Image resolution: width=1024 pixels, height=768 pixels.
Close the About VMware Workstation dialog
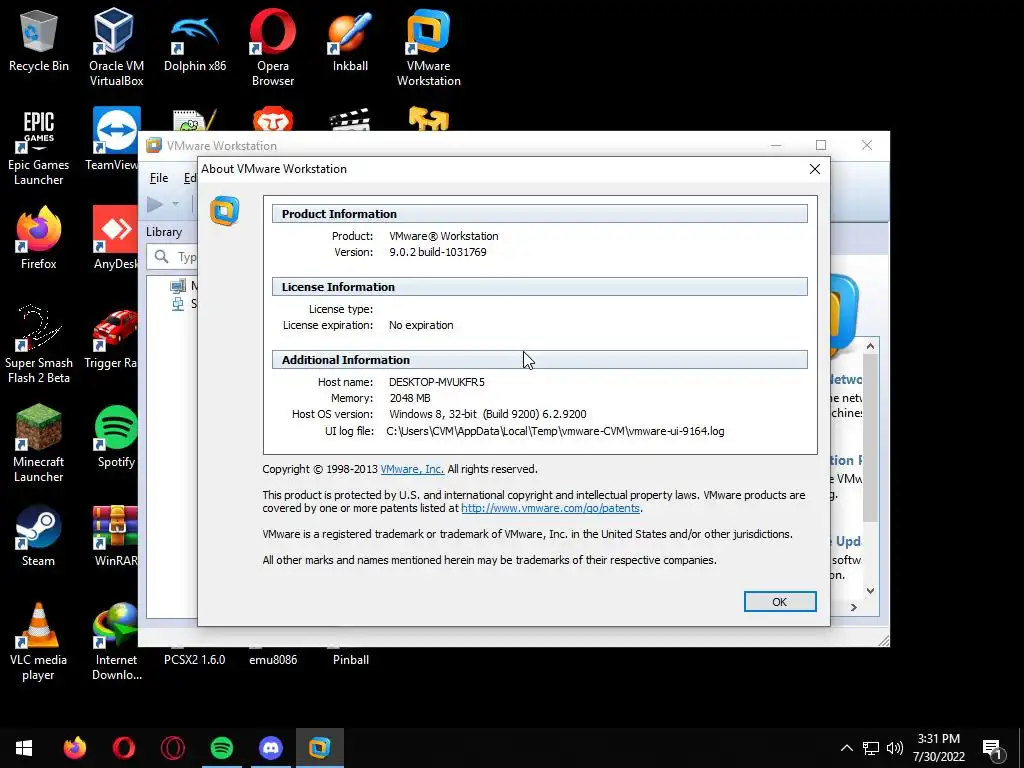(814, 169)
